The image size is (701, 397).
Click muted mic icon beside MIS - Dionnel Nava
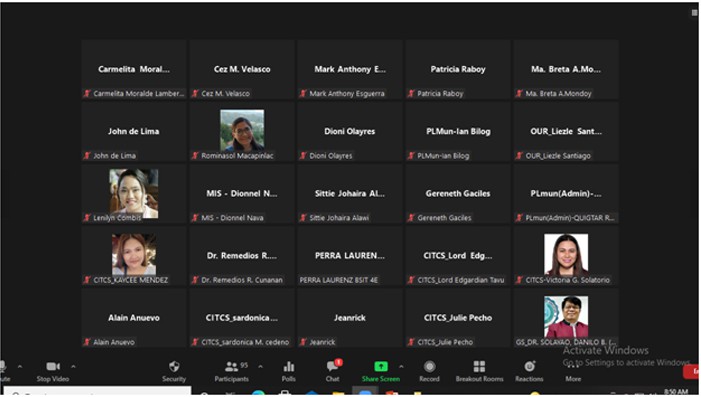tap(195, 218)
